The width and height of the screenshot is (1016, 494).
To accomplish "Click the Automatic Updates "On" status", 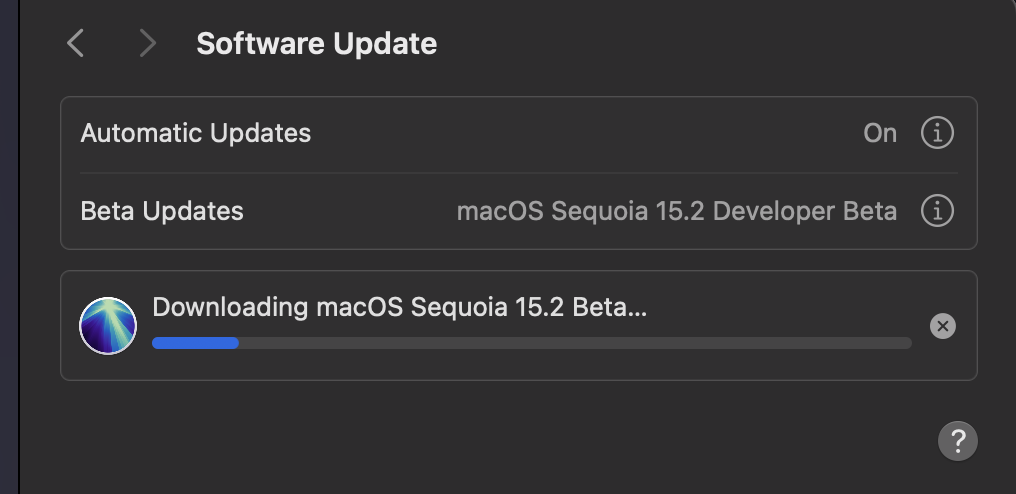I will click(880, 133).
